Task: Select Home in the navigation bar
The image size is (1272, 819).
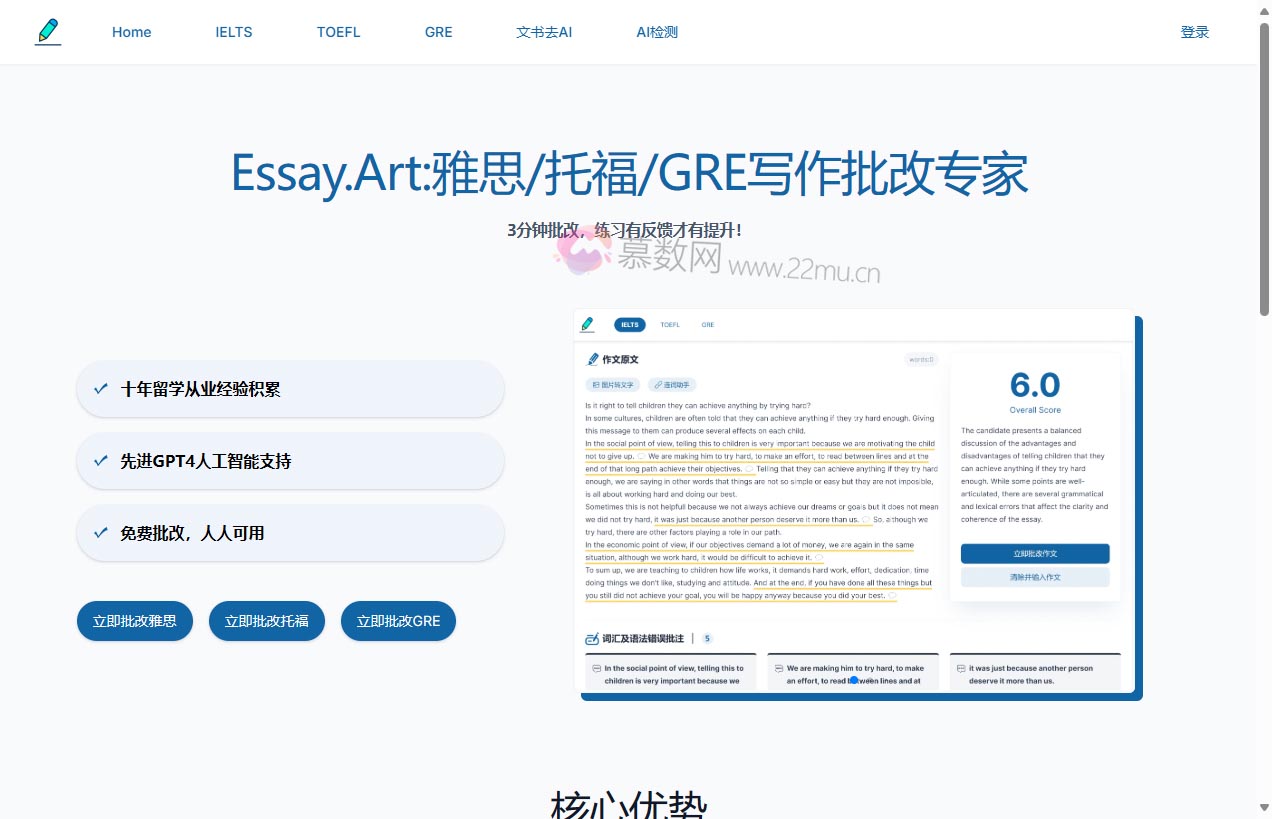Action: (131, 31)
